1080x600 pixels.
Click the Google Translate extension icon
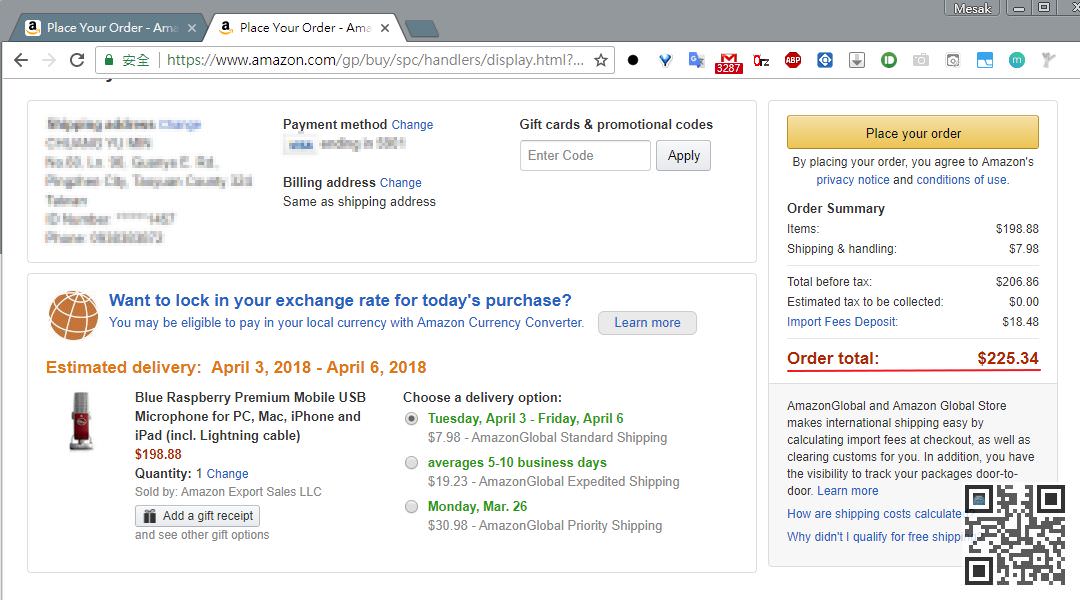click(697, 60)
